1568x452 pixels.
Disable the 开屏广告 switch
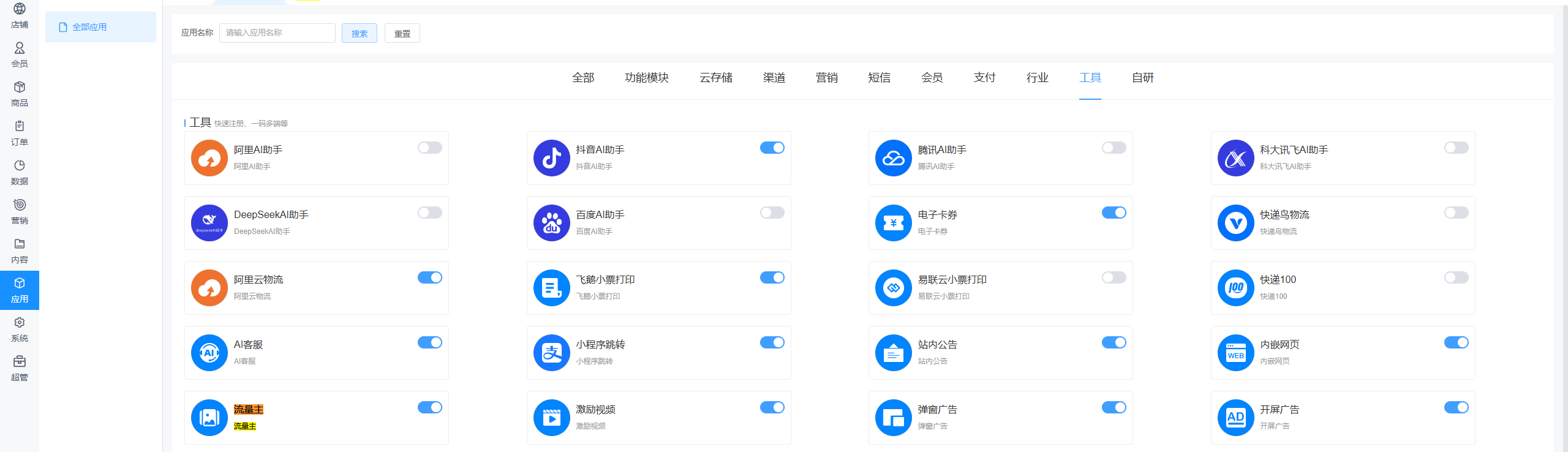[1457, 407]
